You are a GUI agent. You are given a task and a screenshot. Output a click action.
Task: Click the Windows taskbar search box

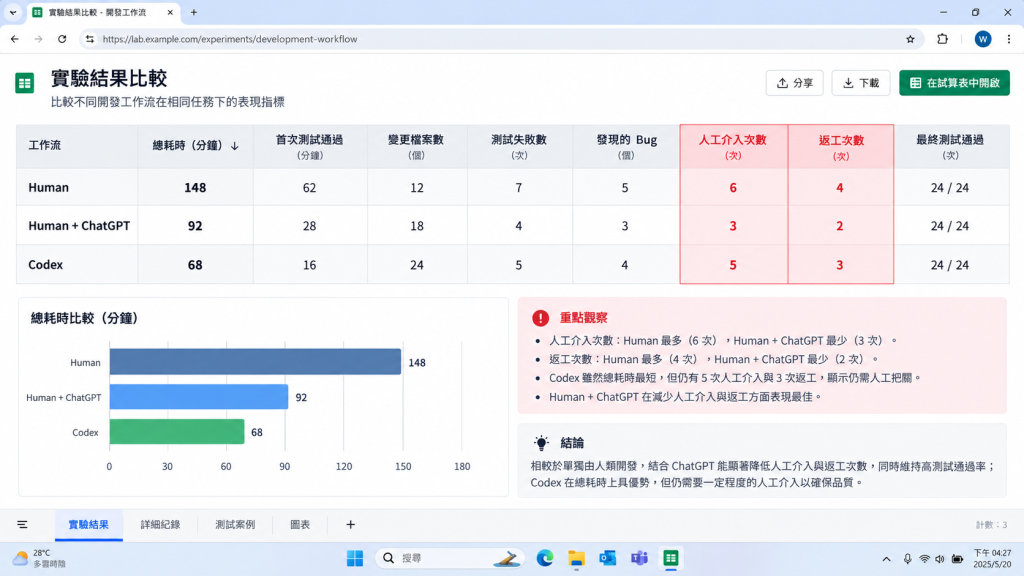450,558
